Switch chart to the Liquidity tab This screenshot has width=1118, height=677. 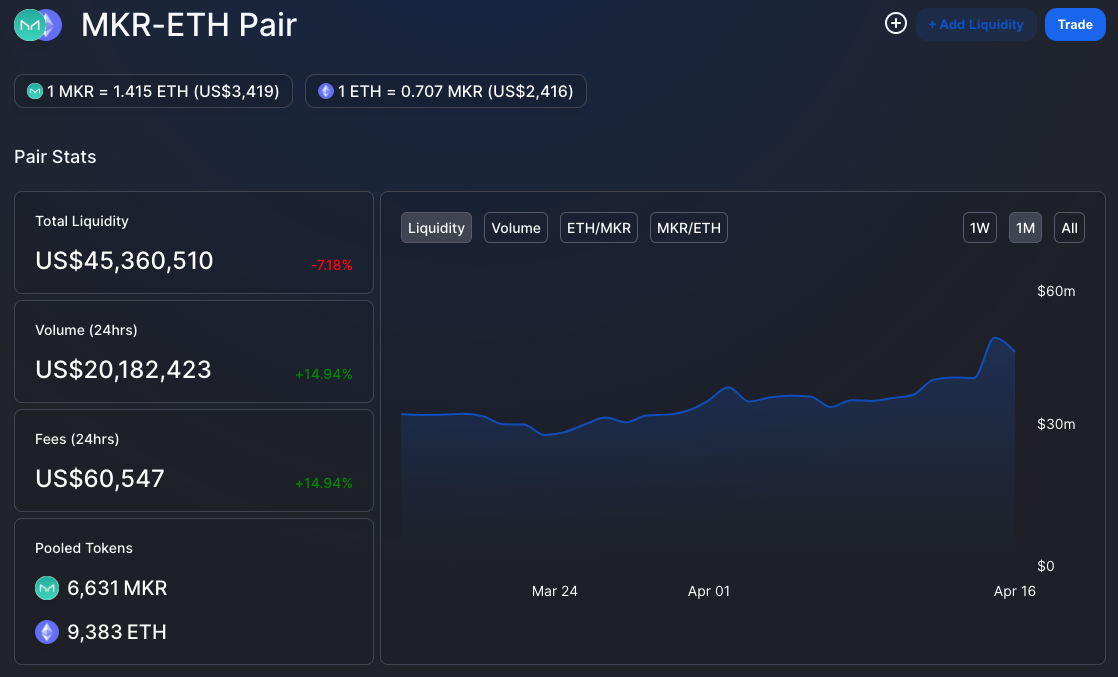436,228
